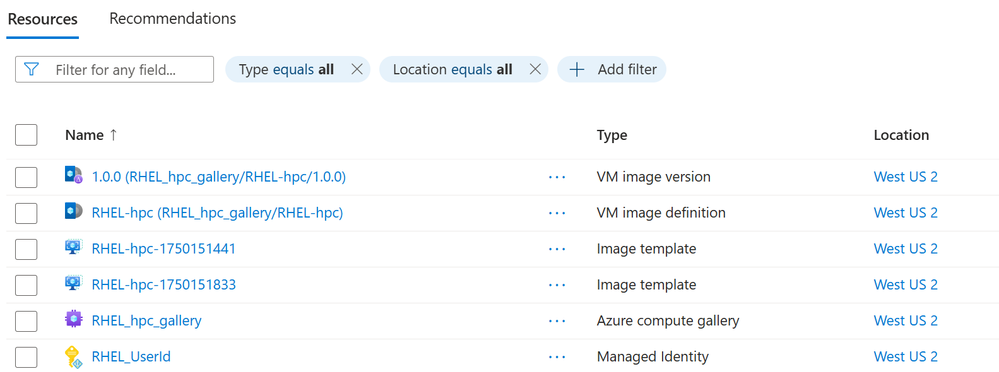Select the checkbox for RHEL_UserId
Image resolution: width=999 pixels, height=372 pixels.
coord(26,357)
